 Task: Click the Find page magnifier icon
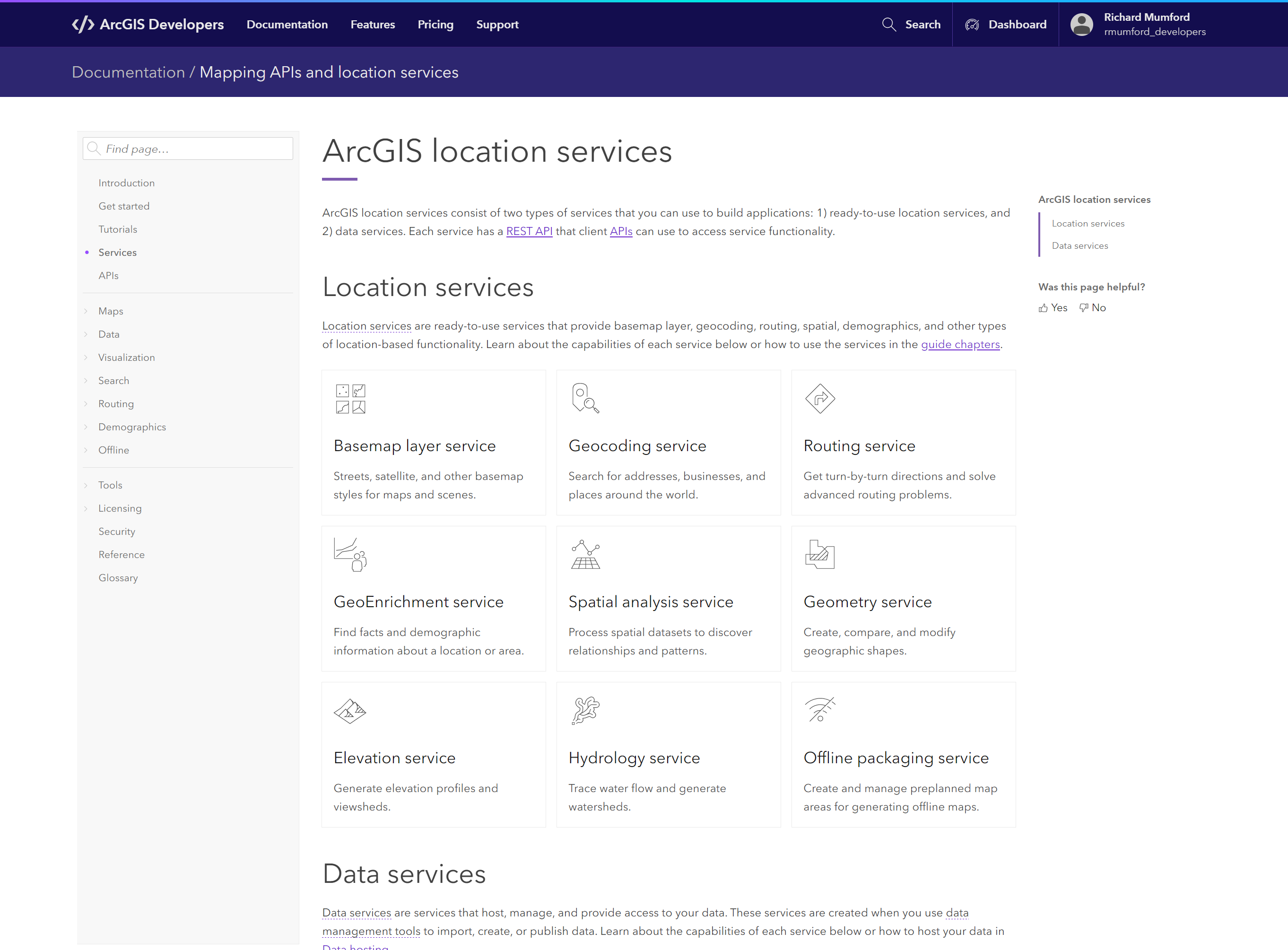(94, 149)
